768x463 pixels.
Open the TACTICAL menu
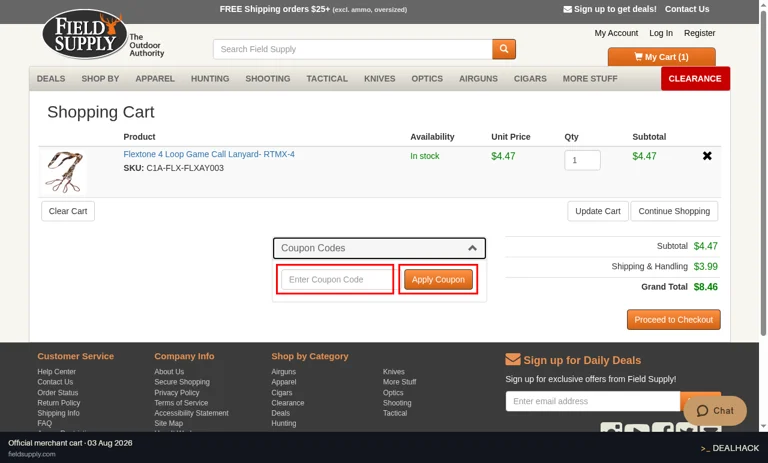(x=327, y=78)
